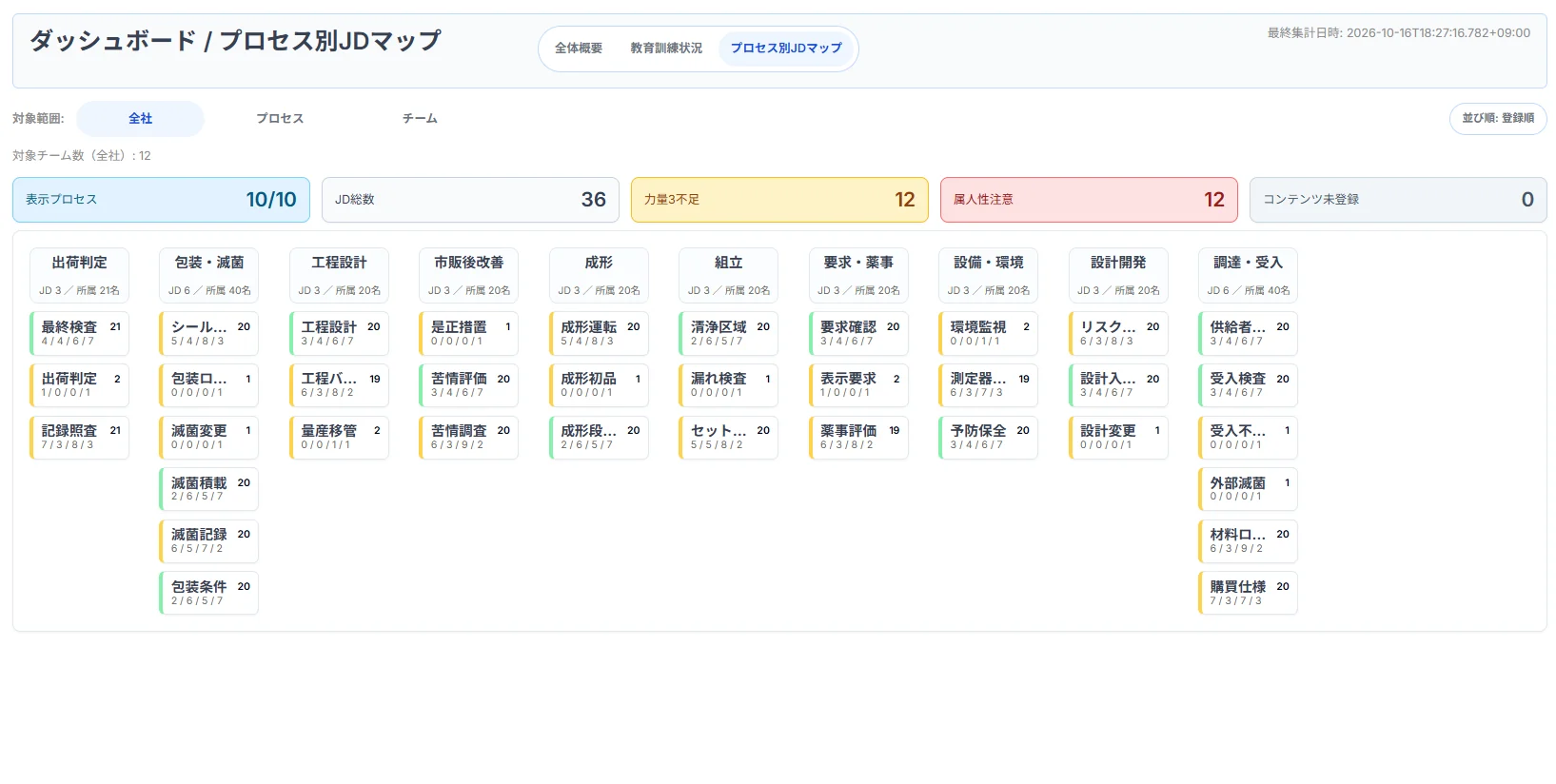Open the 要求確認 JD card
1556x784 pixels.
click(x=858, y=334)
